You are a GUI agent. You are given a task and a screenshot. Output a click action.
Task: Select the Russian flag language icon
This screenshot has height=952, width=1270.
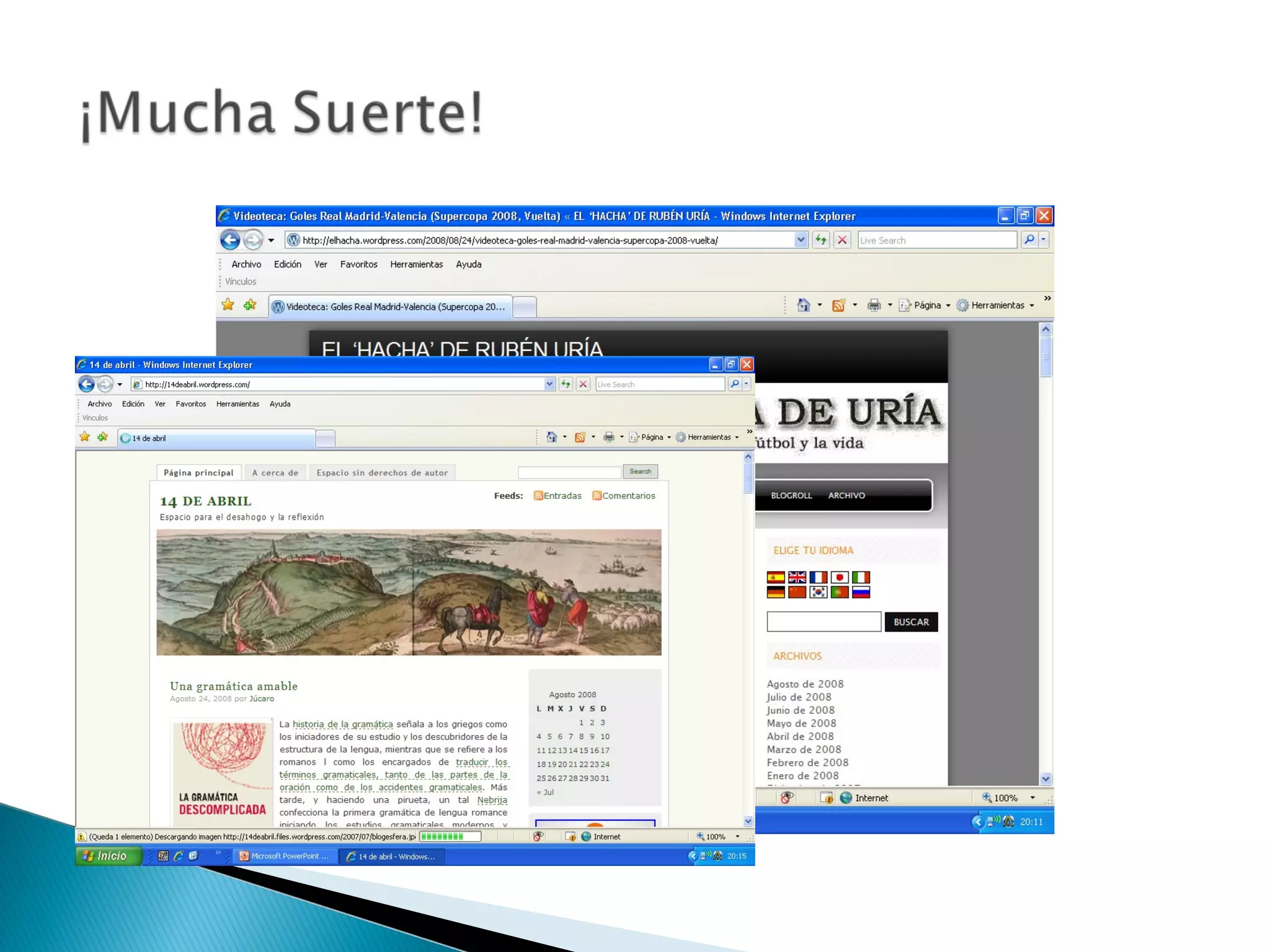pyautogui.click(x=861, y=593)
